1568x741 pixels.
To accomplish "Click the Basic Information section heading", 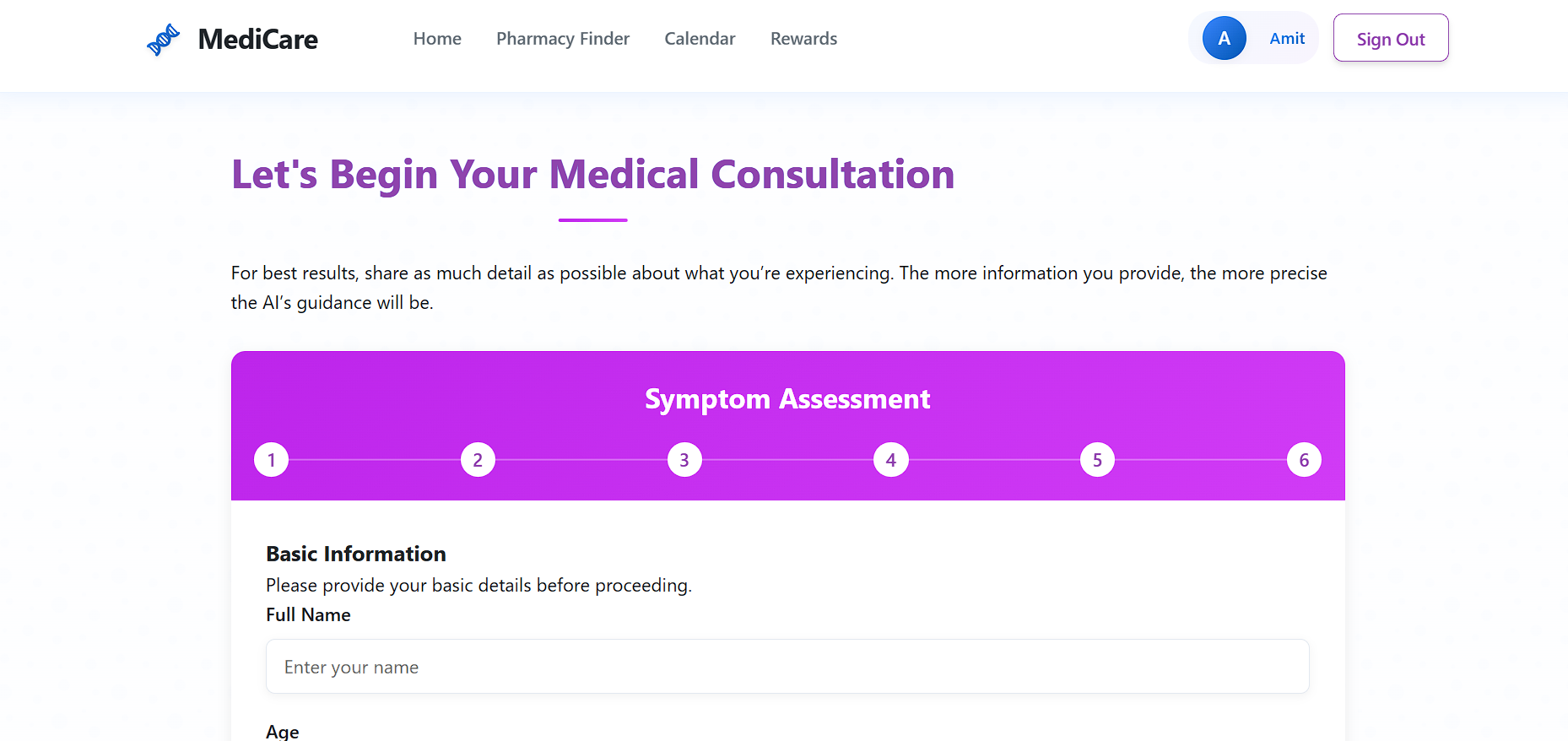I will tap(356, 554).
